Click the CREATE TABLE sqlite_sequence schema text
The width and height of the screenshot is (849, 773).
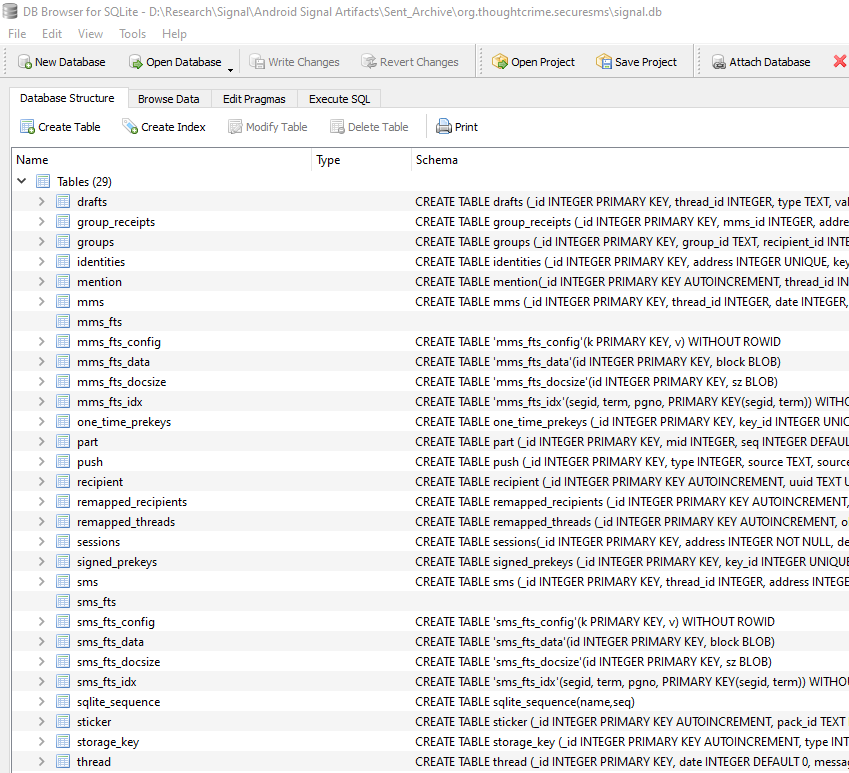525,702
